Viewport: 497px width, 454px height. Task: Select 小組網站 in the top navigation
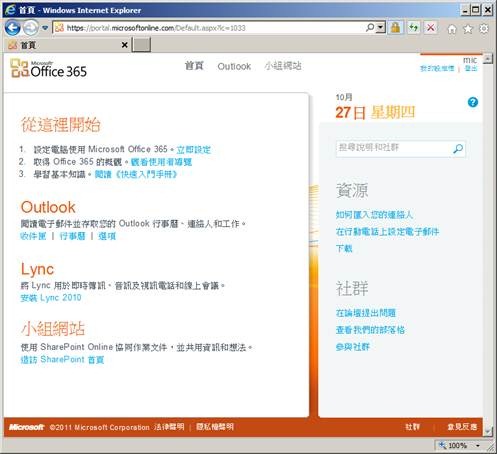pos(283,66)
